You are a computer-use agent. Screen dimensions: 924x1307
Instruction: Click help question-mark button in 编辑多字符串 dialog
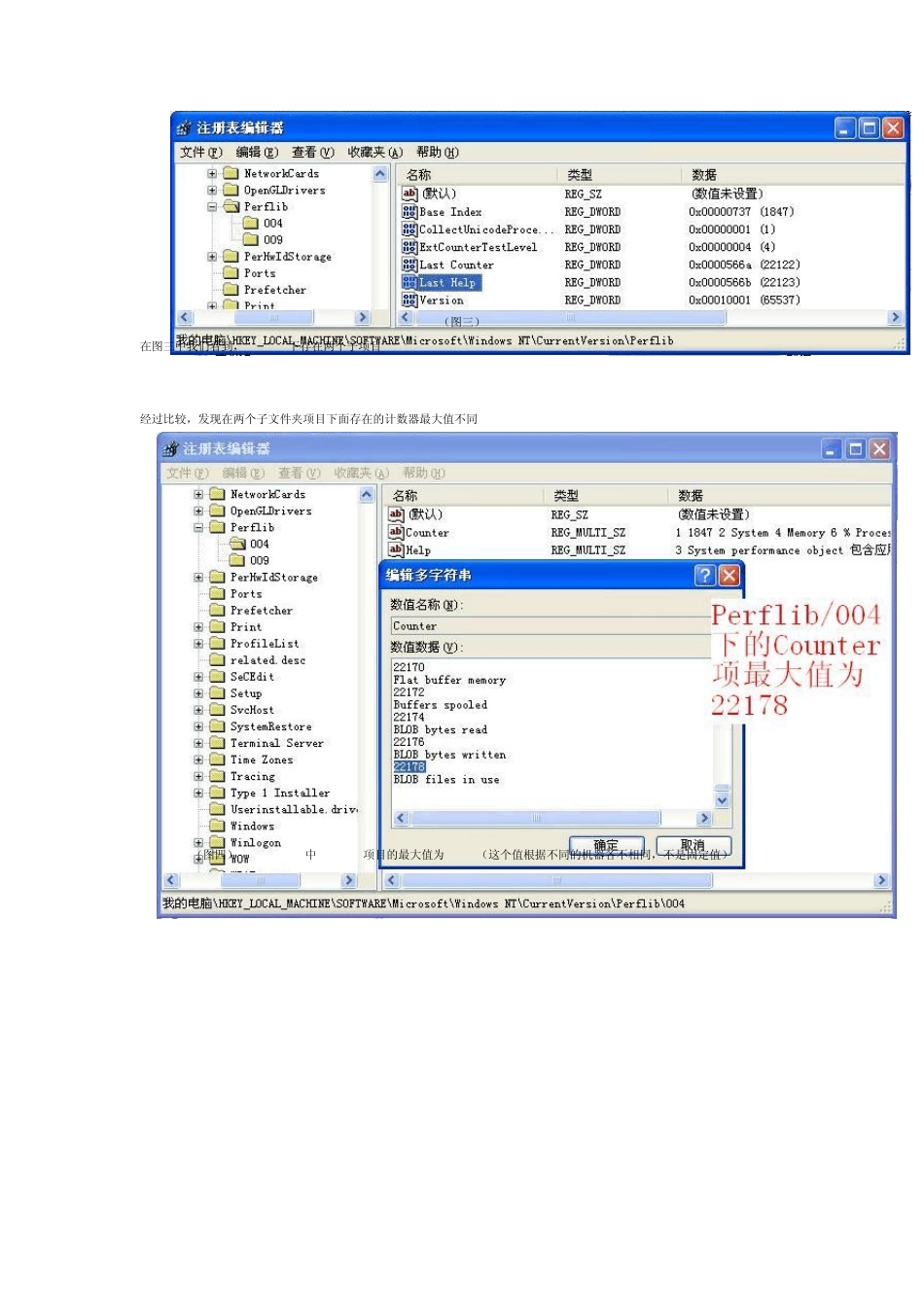[705, 575]
